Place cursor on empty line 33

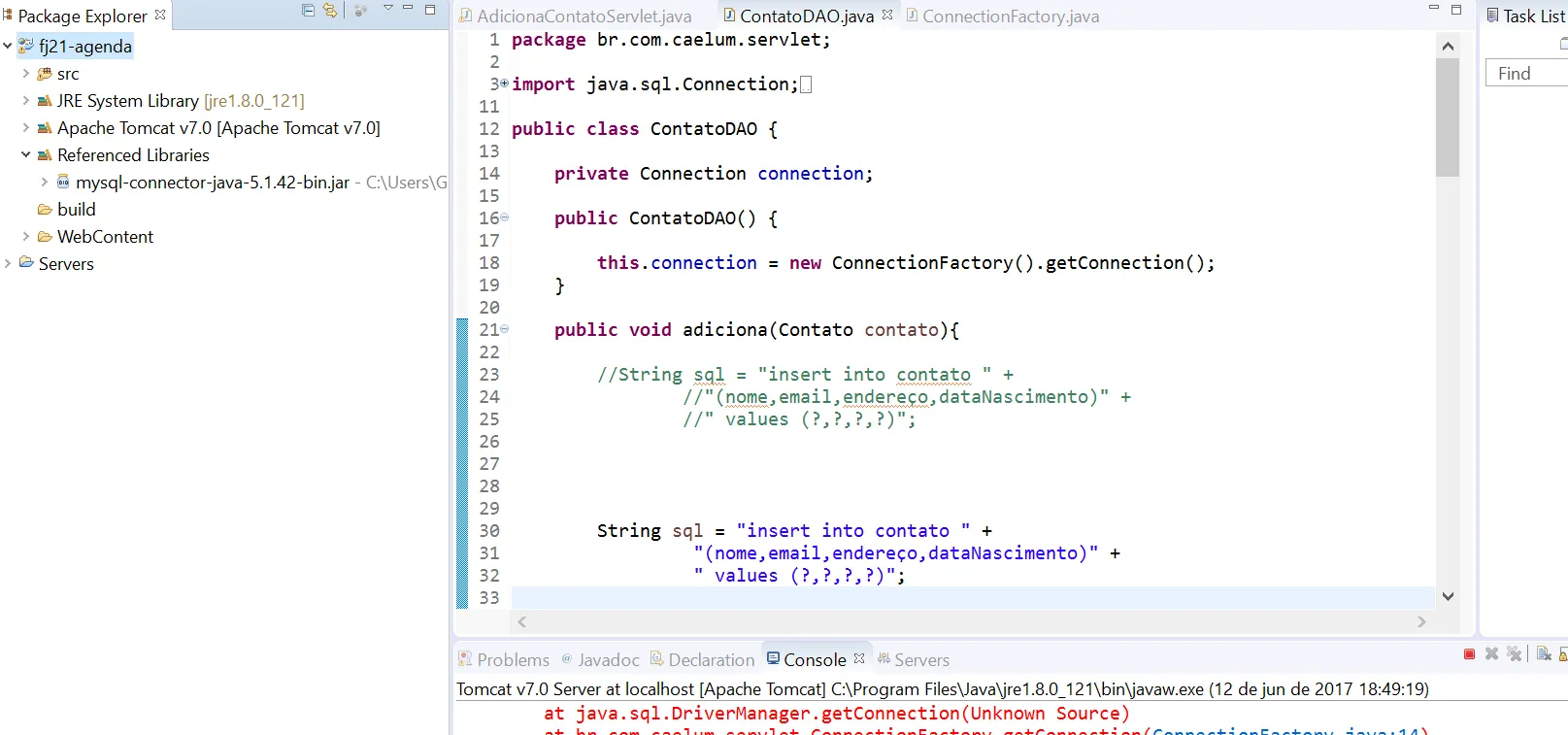point(973,597)
